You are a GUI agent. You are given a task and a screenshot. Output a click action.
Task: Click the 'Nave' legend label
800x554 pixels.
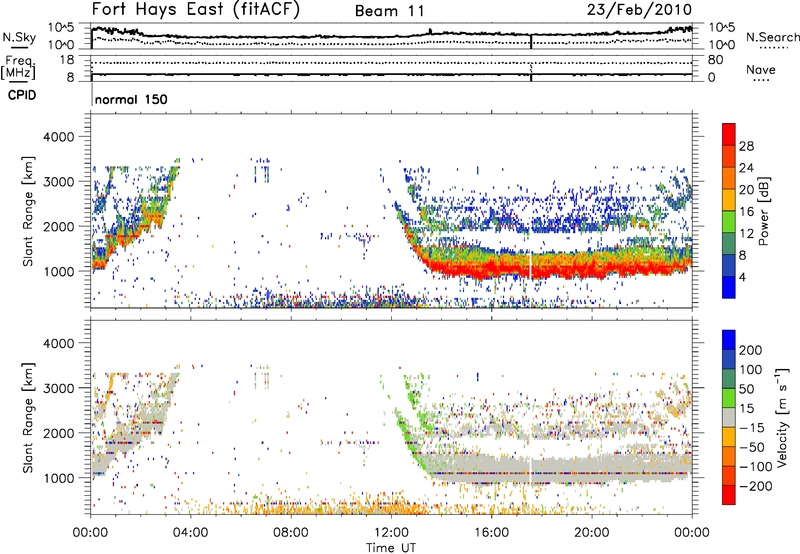pyautogui.click(x=761, y=69)
